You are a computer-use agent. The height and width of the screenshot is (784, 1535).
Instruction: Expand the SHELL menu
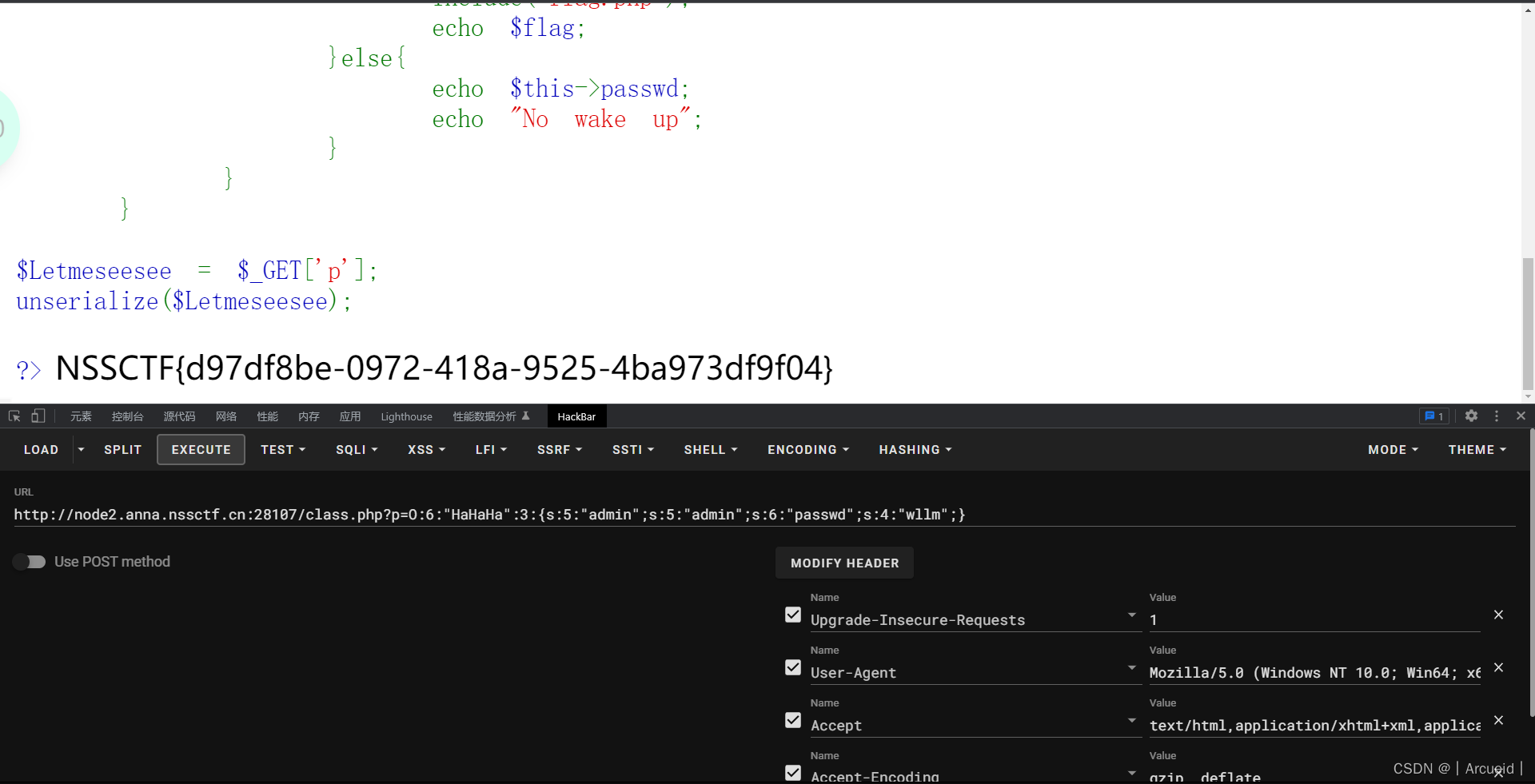(711, 450)
